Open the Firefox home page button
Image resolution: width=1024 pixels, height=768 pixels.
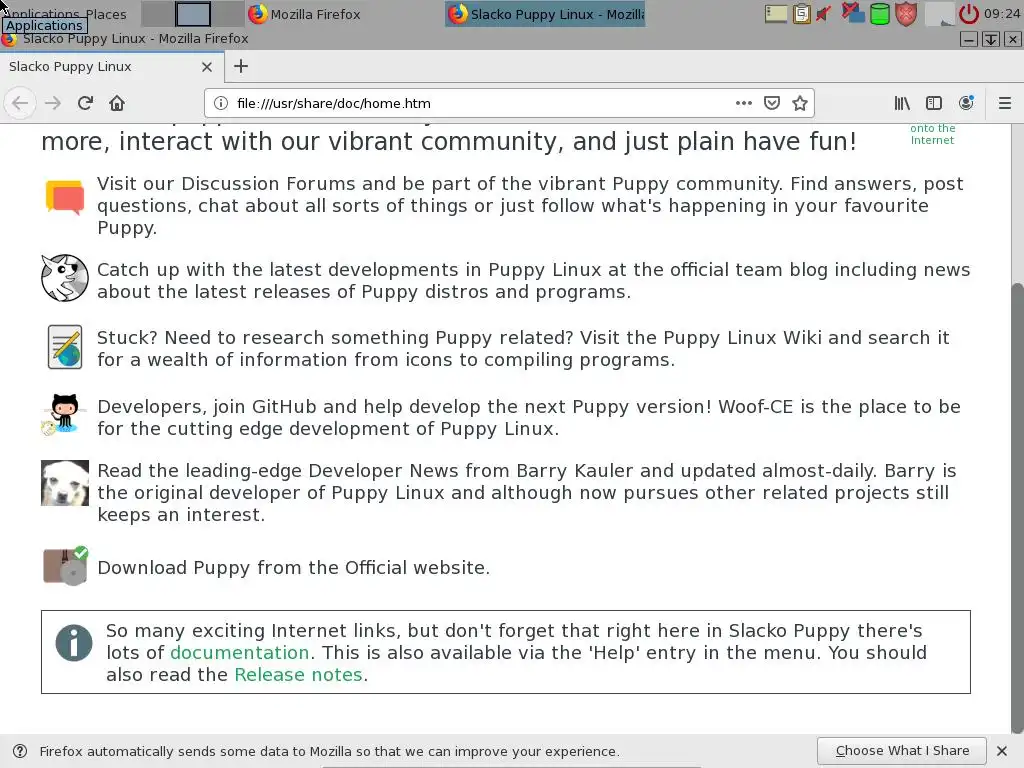point(117,103)
